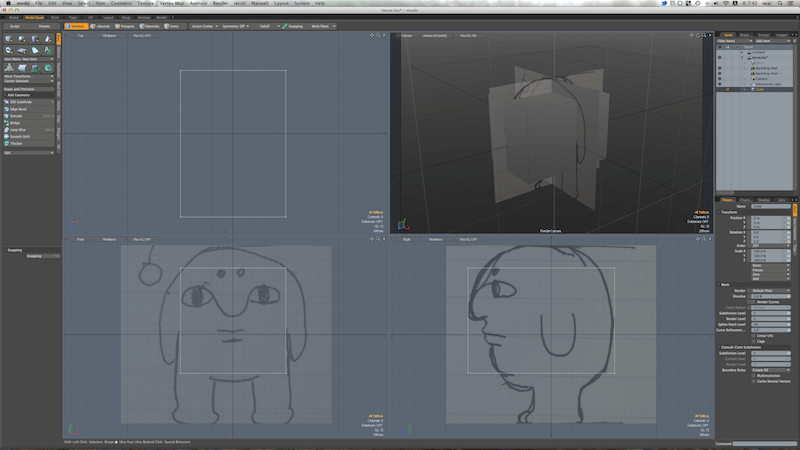800x450 pixels.
Task: Select the Cube primitive tool icon
Action: pos(9,39)
